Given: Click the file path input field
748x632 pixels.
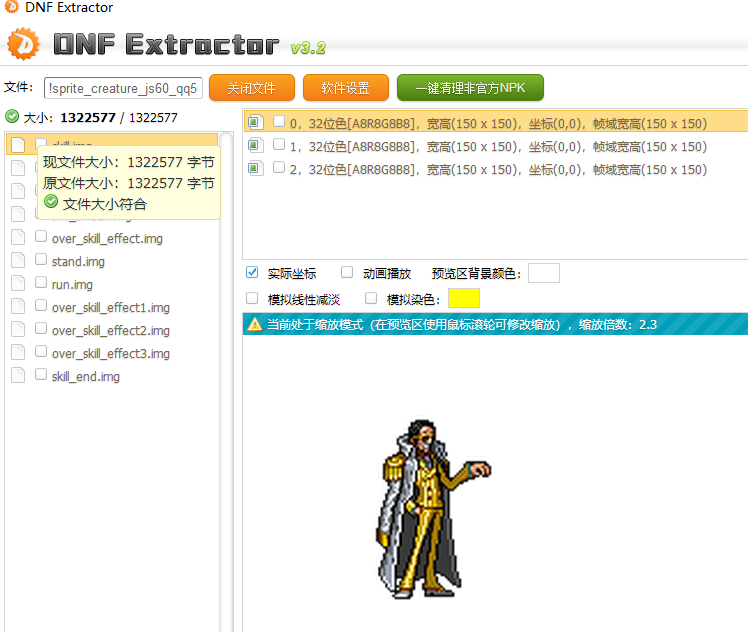Looking at the screenshot, I should (123, 88).
